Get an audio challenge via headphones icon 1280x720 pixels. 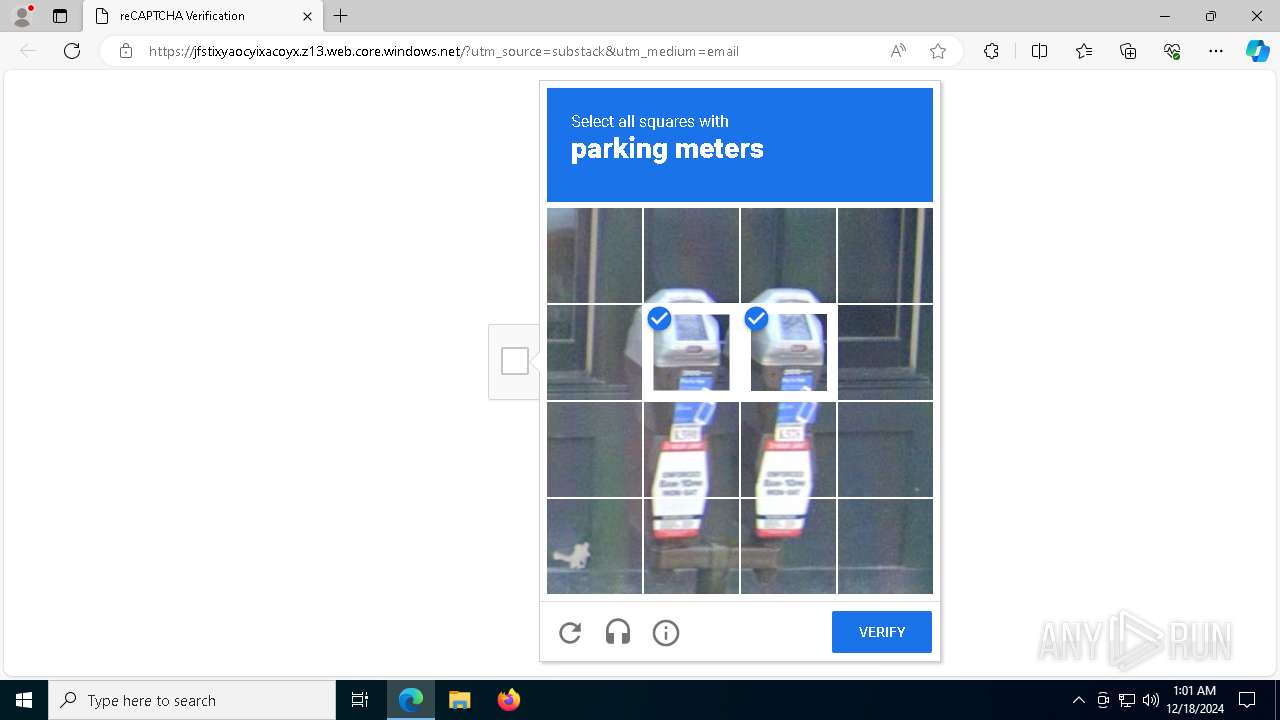618,632
